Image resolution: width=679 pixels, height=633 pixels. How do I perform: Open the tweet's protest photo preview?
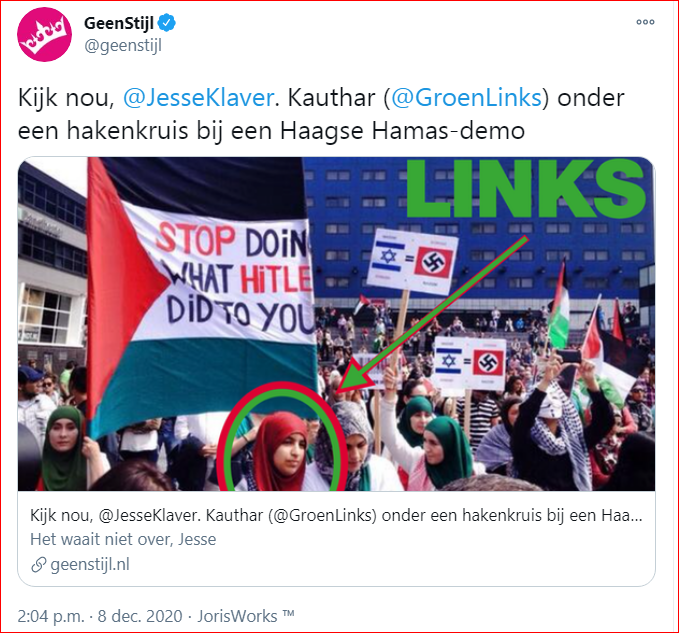(x=336, y=324)
